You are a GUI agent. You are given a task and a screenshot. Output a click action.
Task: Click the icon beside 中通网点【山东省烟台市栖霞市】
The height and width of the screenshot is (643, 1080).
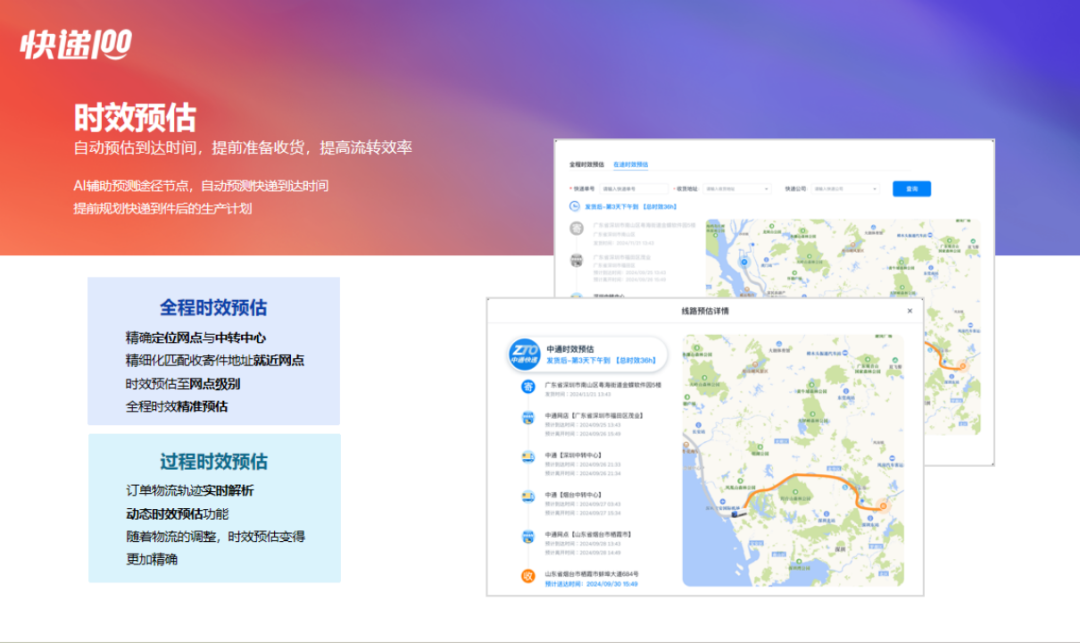[528, 536]
